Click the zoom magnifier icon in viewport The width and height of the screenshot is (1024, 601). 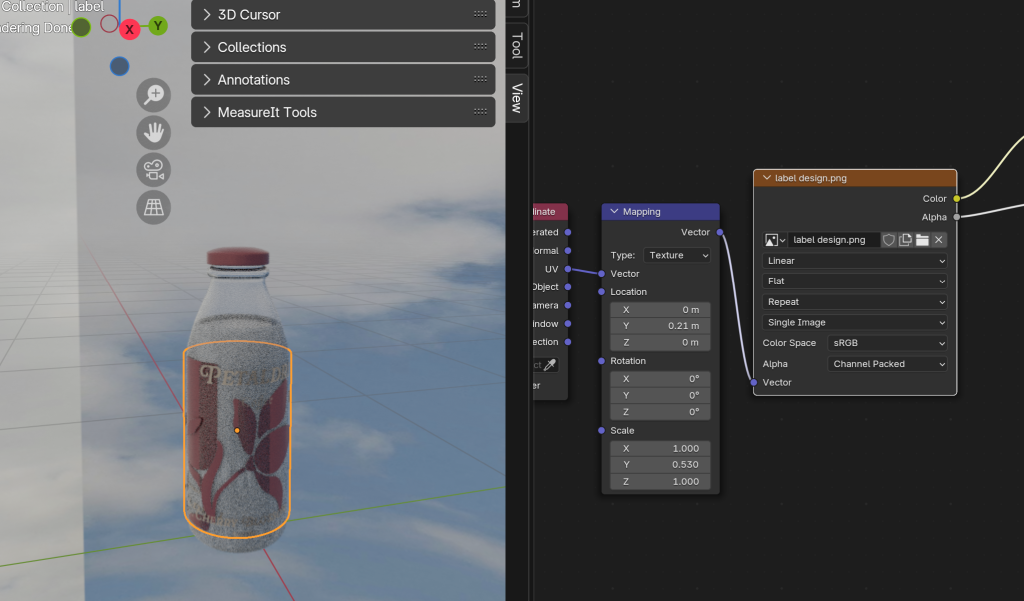coord(154,95)
